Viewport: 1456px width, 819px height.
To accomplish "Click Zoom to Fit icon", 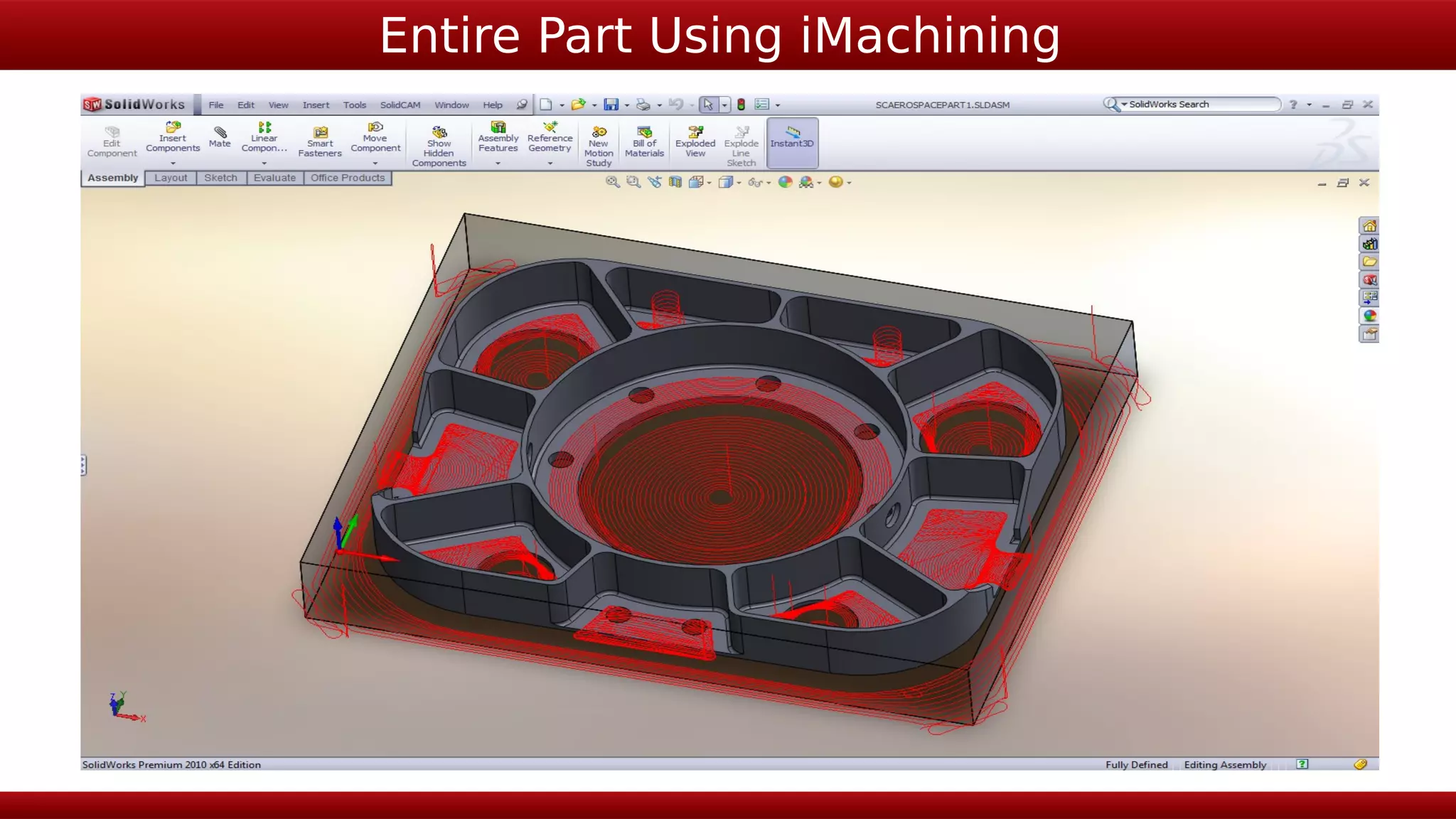I will (x=612, y=182).
